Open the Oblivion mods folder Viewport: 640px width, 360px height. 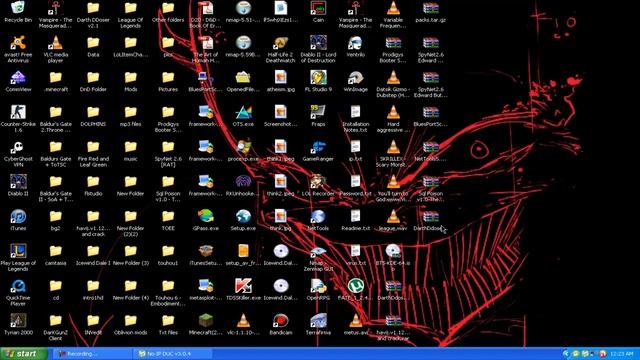pyautogui.click(x=131, y=320)
